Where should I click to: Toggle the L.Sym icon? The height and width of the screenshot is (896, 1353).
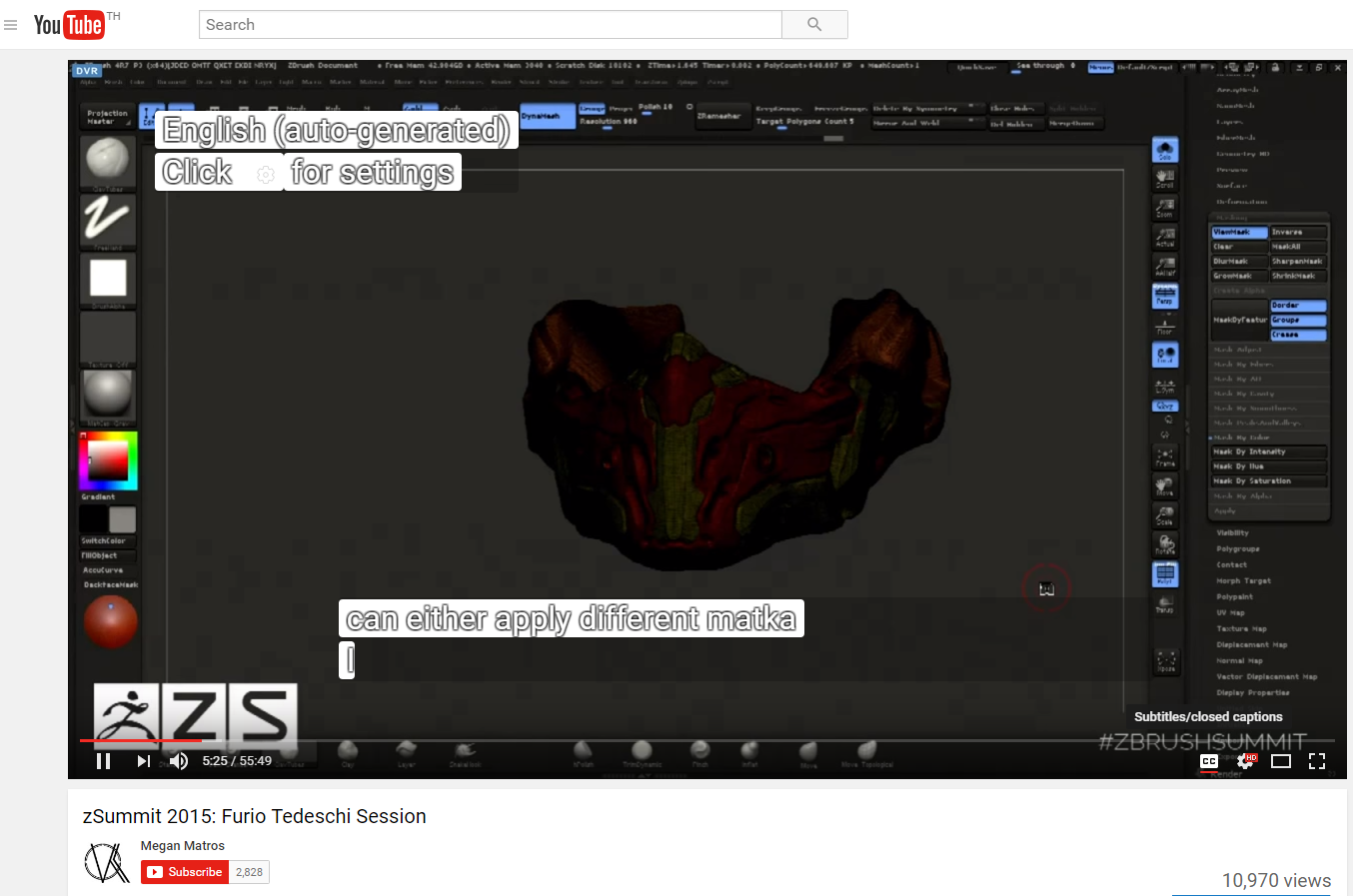tap(1165, 385)
